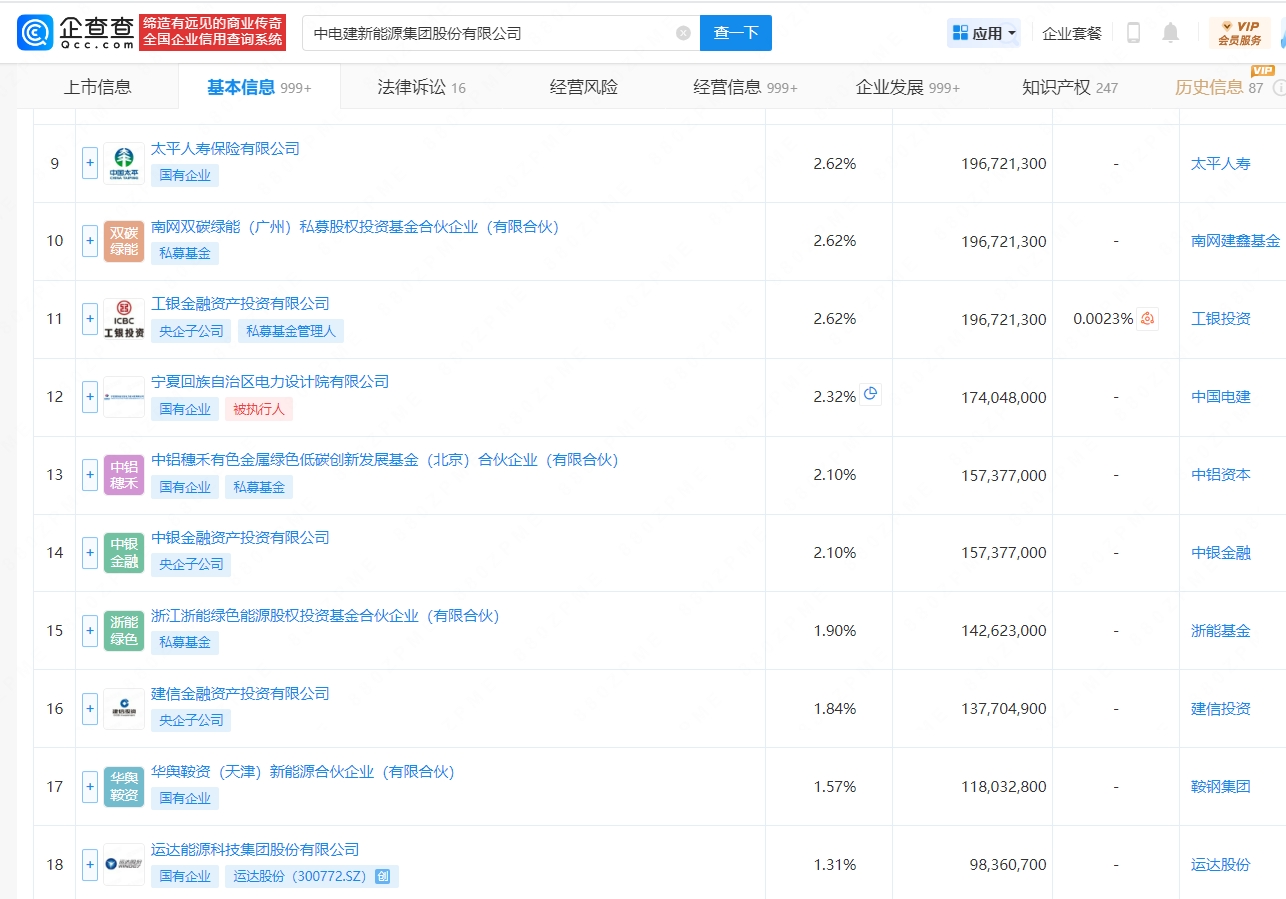1286x899 pixels.
Task: Expand row 9 太平人寿保险有限公司
Action: point(90,163)
